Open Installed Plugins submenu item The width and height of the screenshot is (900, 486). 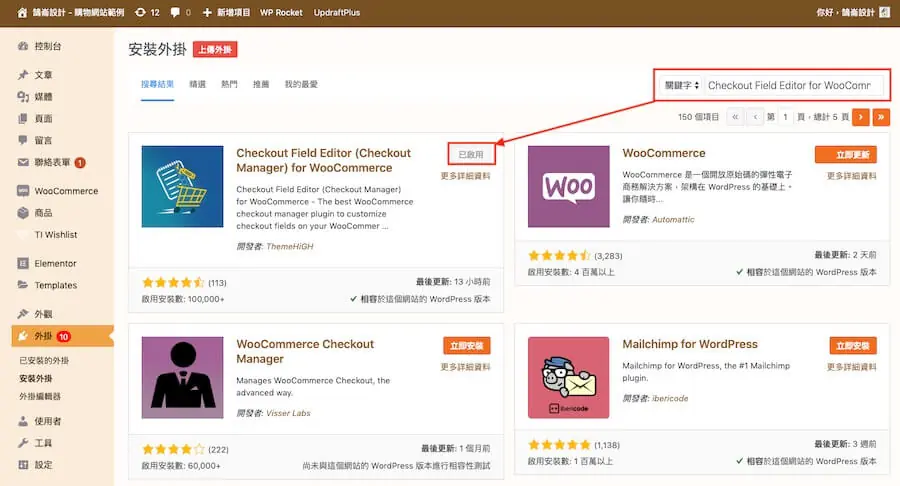[44, 361]
